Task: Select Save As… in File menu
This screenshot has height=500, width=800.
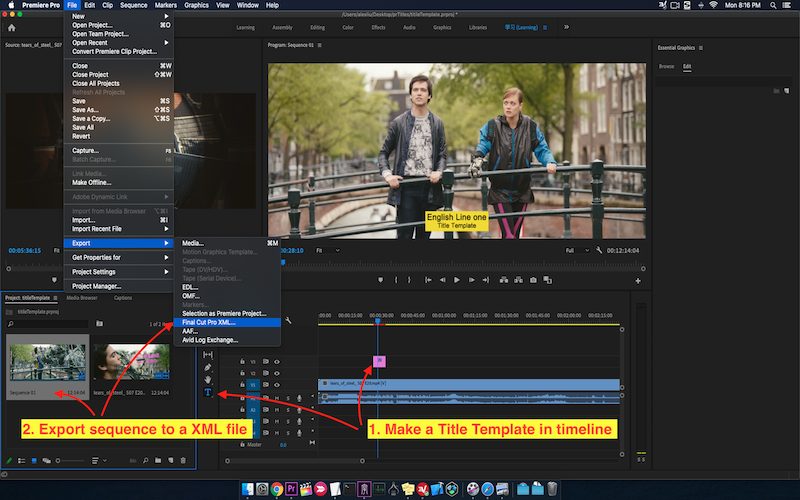Action: click(119, 110)
